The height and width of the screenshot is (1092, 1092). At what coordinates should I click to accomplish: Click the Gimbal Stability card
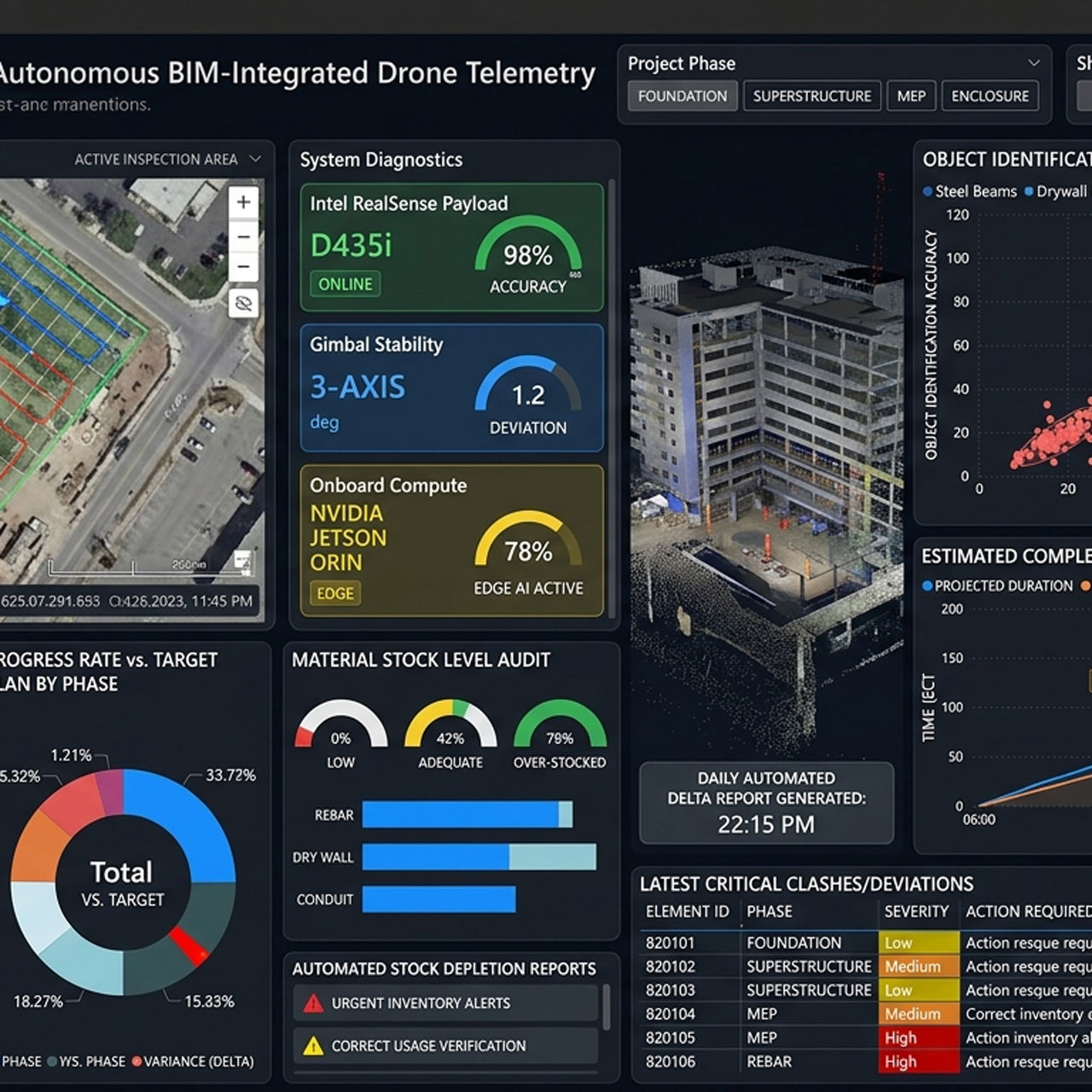(452, 388)
